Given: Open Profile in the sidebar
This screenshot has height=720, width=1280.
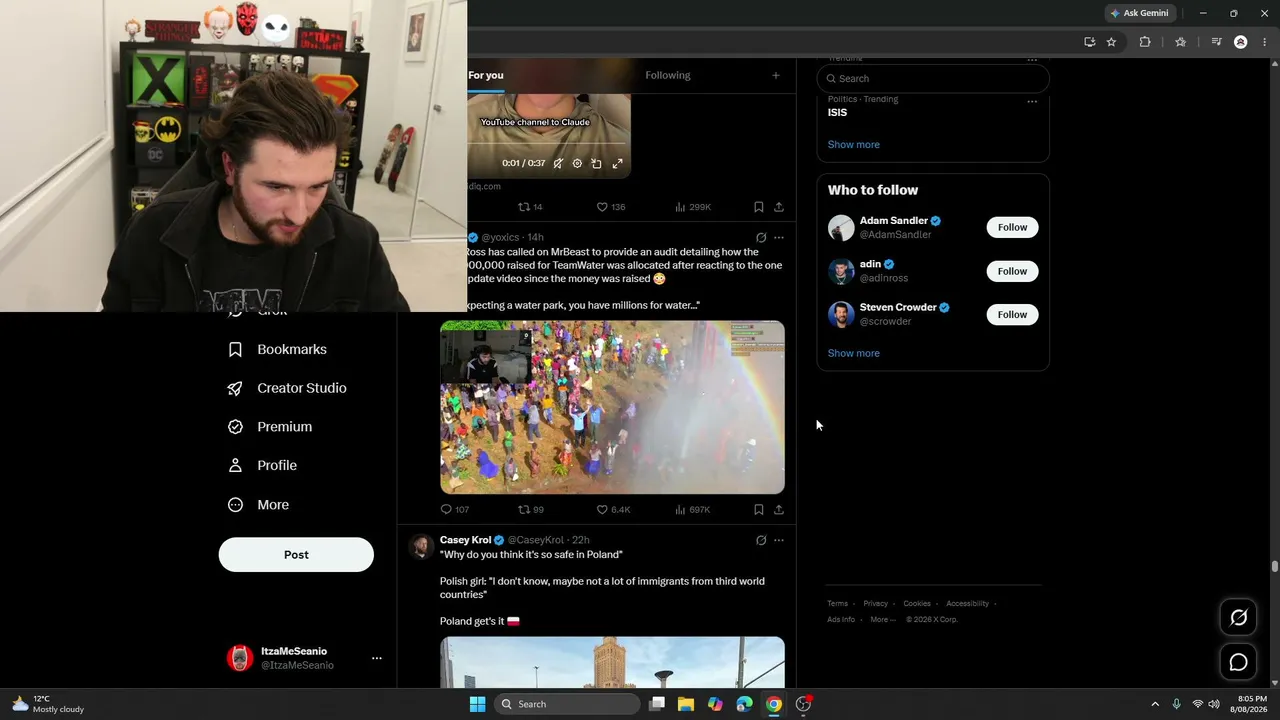Looking at the screenshot, I should 262,466.
